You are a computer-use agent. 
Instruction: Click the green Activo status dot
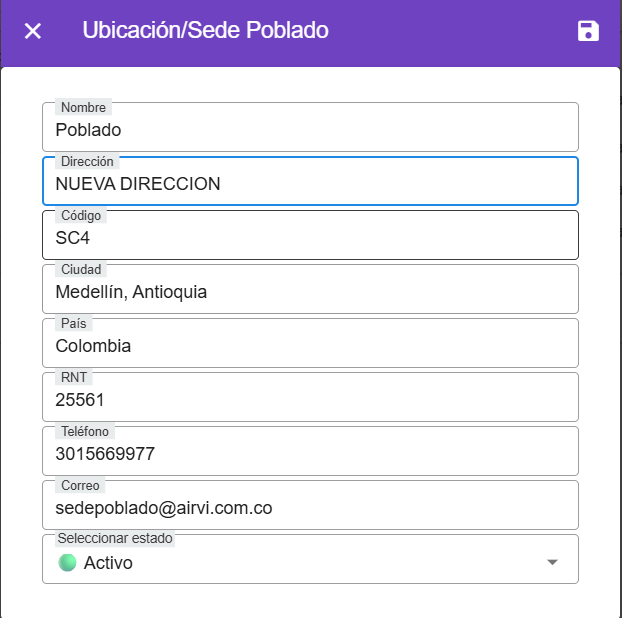coord(67,563)
